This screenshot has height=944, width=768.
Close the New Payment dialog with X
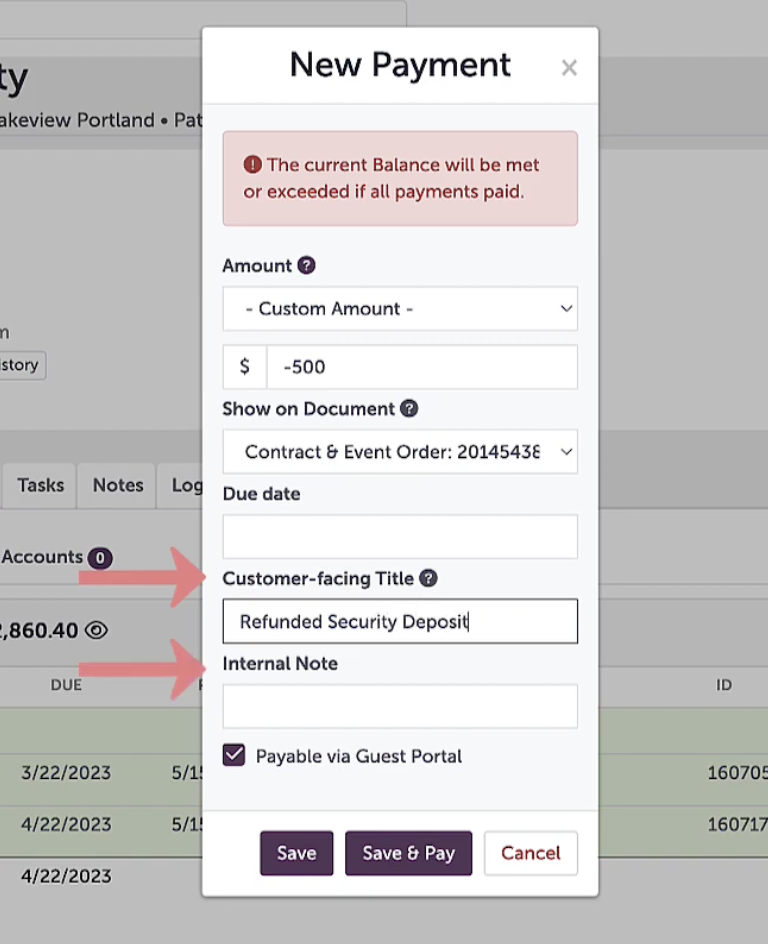pos(569,68)
